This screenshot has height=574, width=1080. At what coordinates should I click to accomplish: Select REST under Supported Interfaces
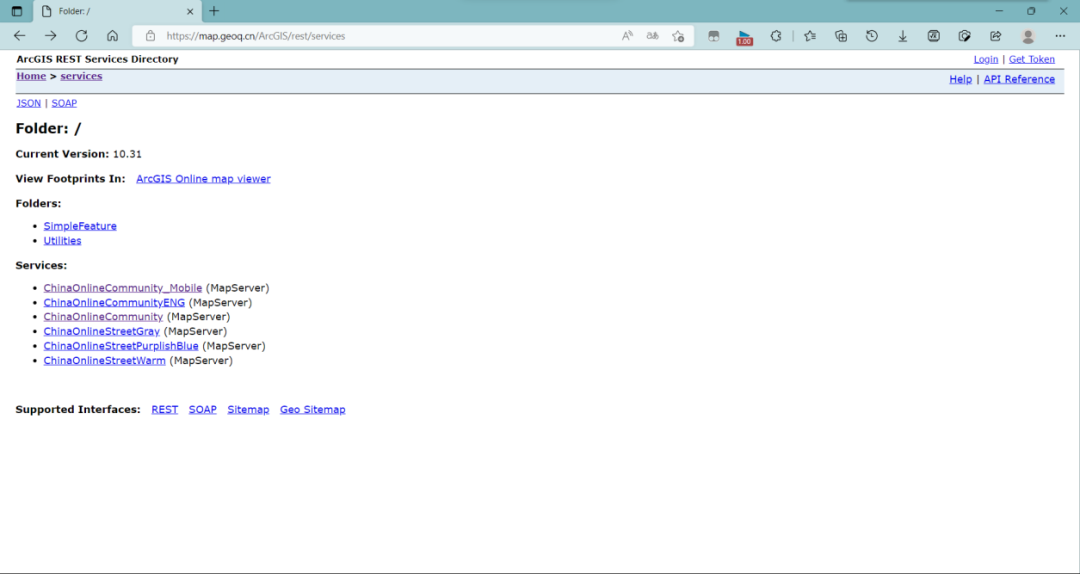point(165,409)
